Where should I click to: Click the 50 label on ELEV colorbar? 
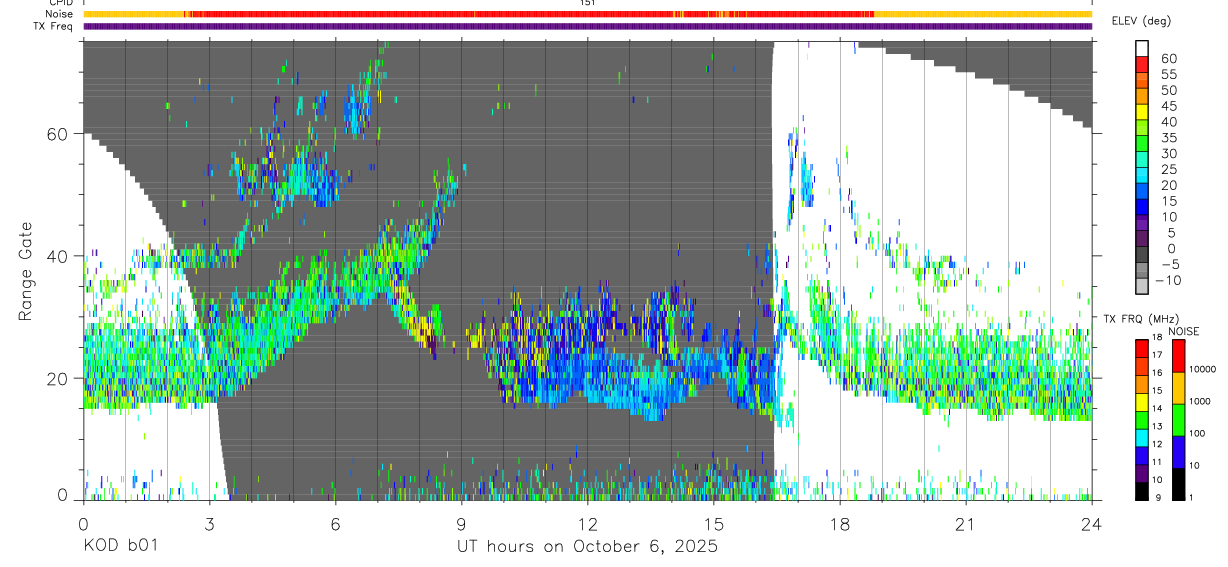1167,90
